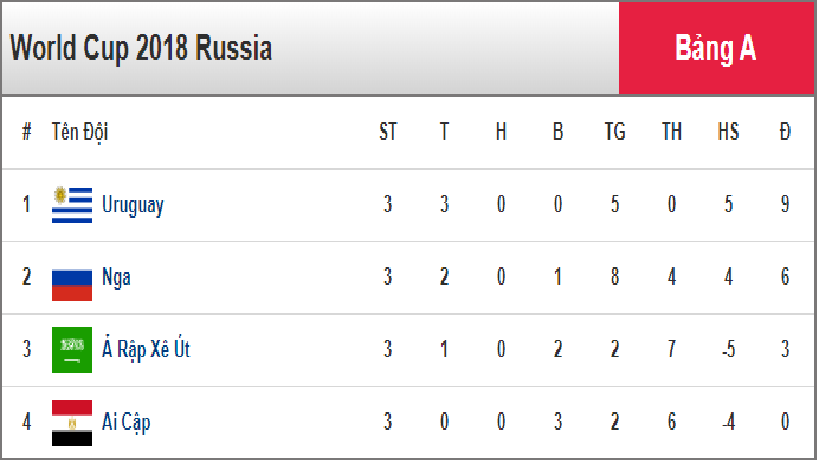The image size is (819, 460).
Task: Click the Uruguay flag icon
Action: 72,205
